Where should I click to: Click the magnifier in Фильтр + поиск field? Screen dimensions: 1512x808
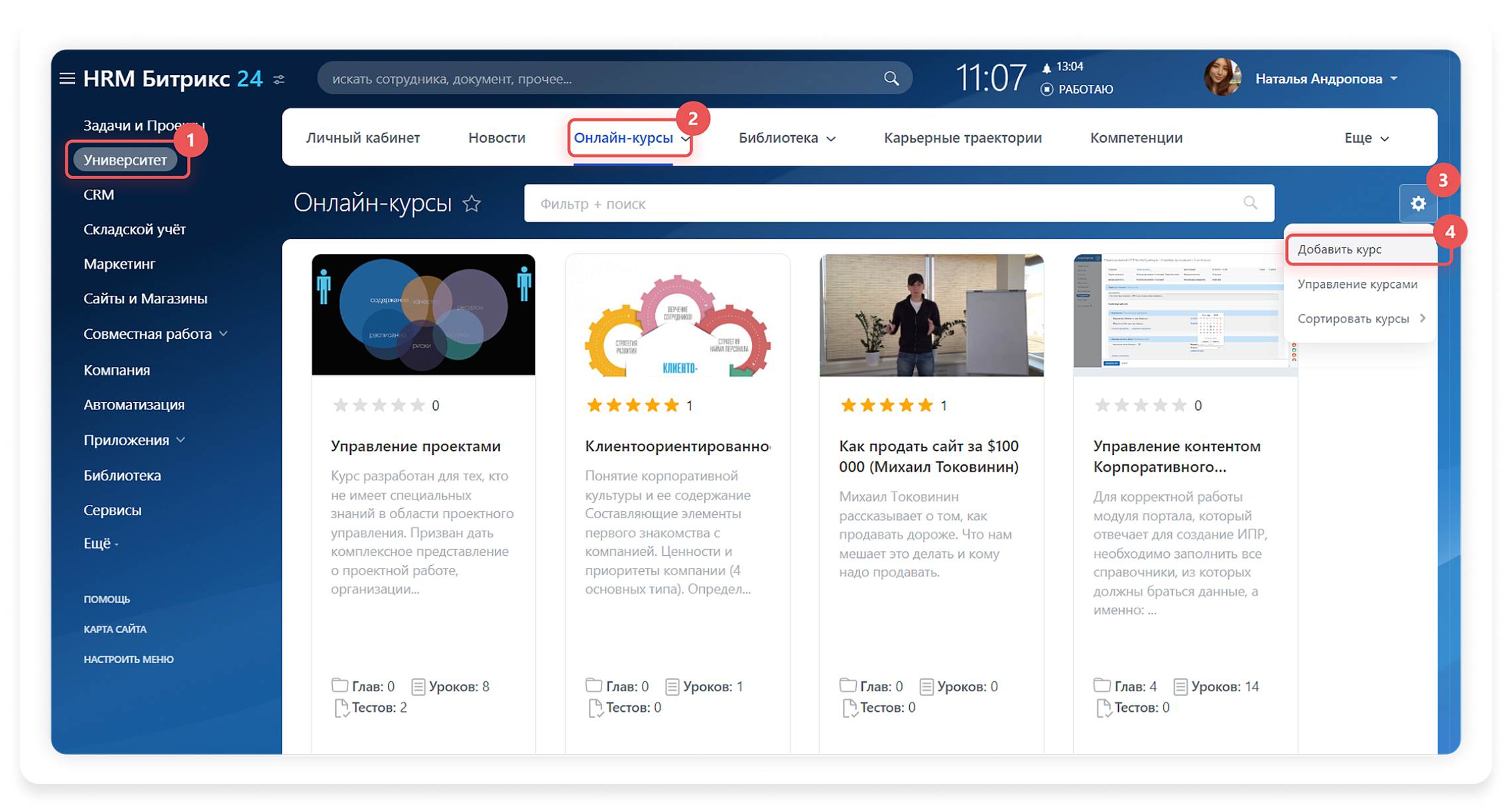pyautogui.click(x=1250, y=203)
